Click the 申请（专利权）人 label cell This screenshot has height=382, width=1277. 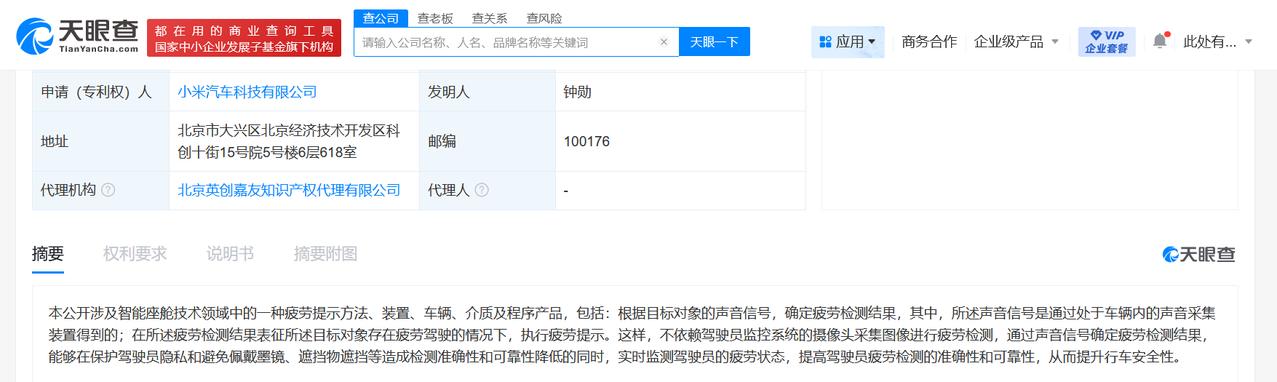click(101, 92)
